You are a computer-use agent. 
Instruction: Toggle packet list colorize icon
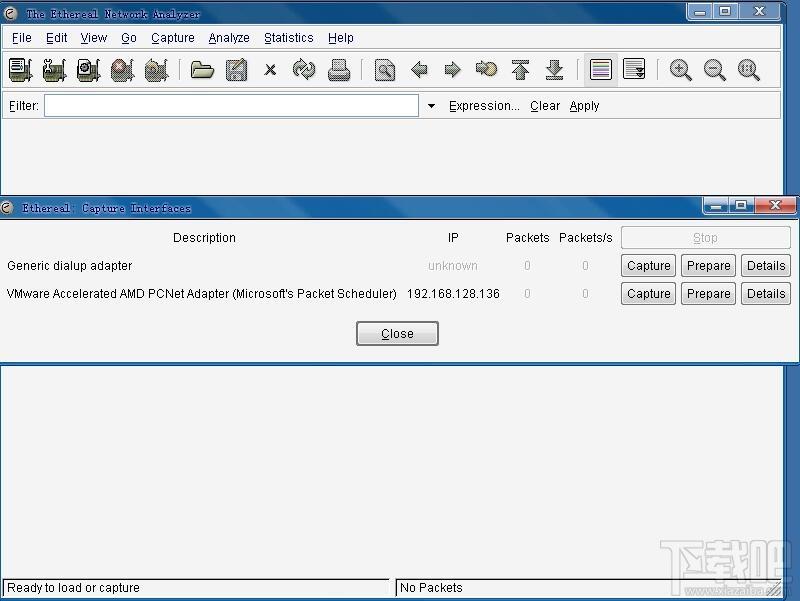point(601,69)
